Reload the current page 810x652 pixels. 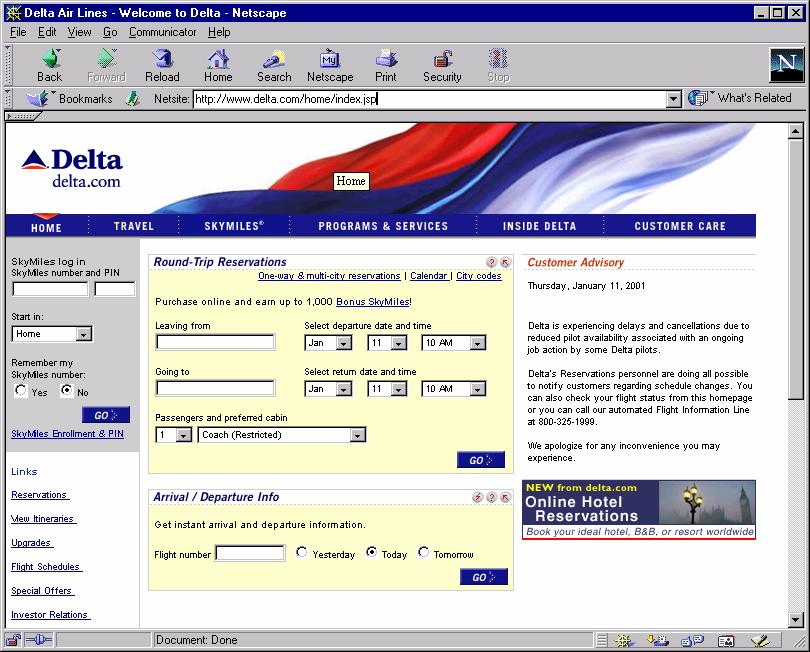tap(162, 66)
